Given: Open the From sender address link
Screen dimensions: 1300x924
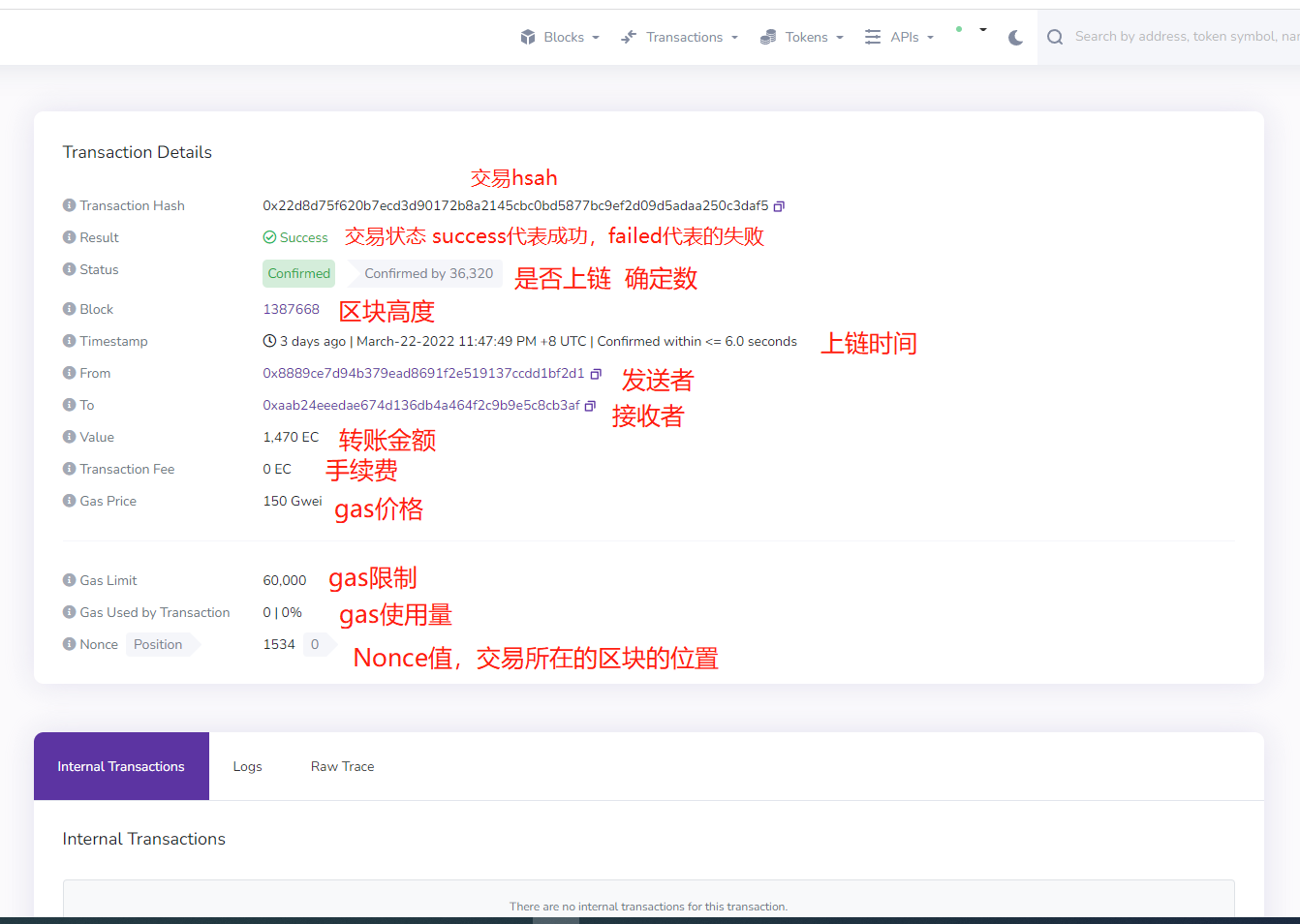Looking at the screenshot, I should (x=421, y=373).
